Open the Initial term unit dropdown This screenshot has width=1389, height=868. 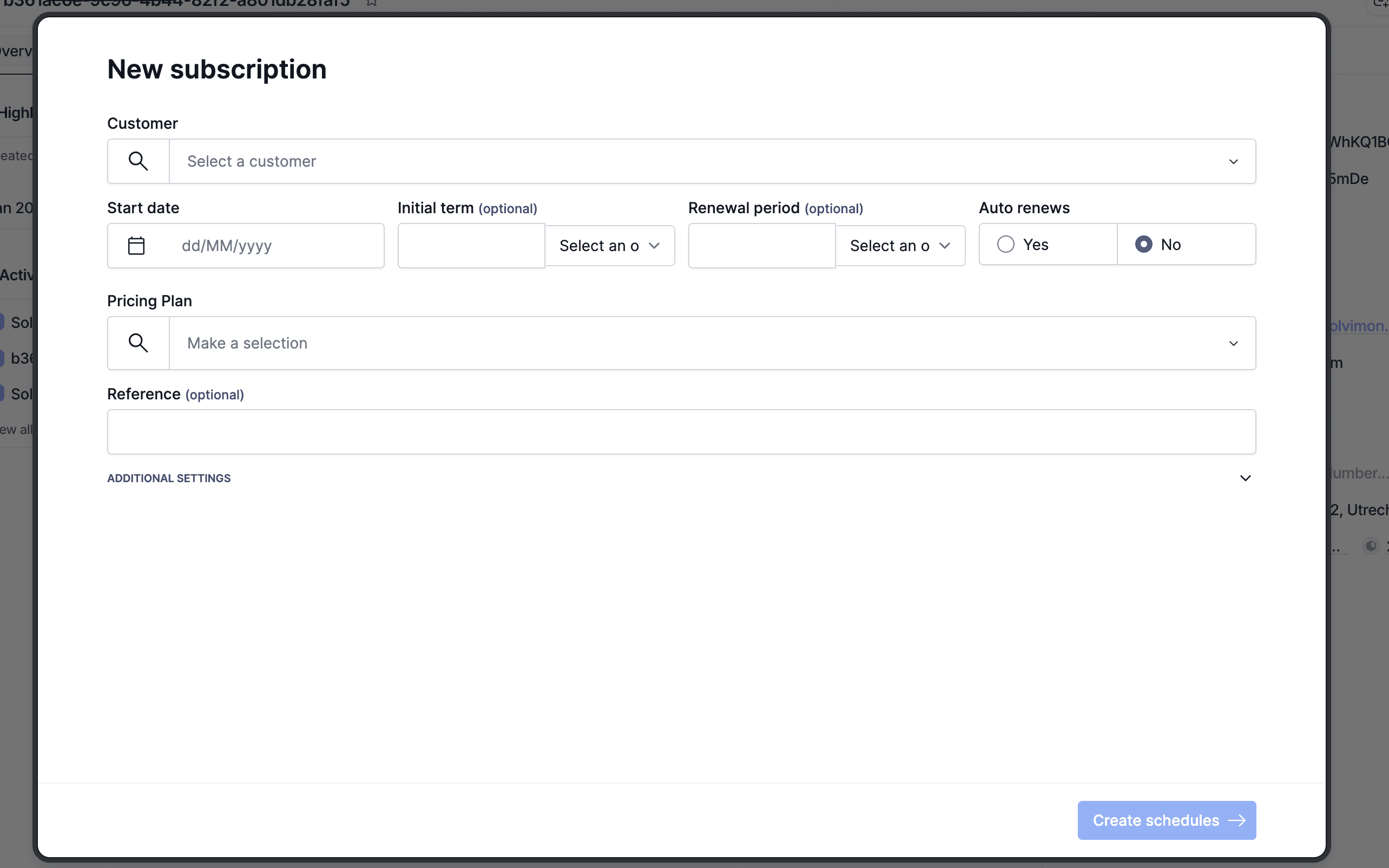coord(610,246)
